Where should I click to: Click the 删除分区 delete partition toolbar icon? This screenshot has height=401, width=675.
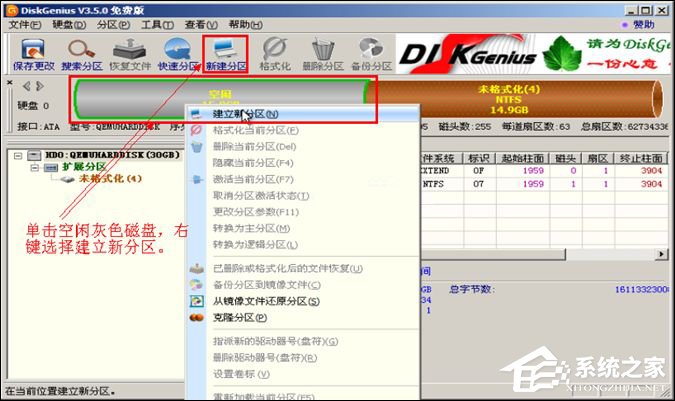[x=323, y=55]
